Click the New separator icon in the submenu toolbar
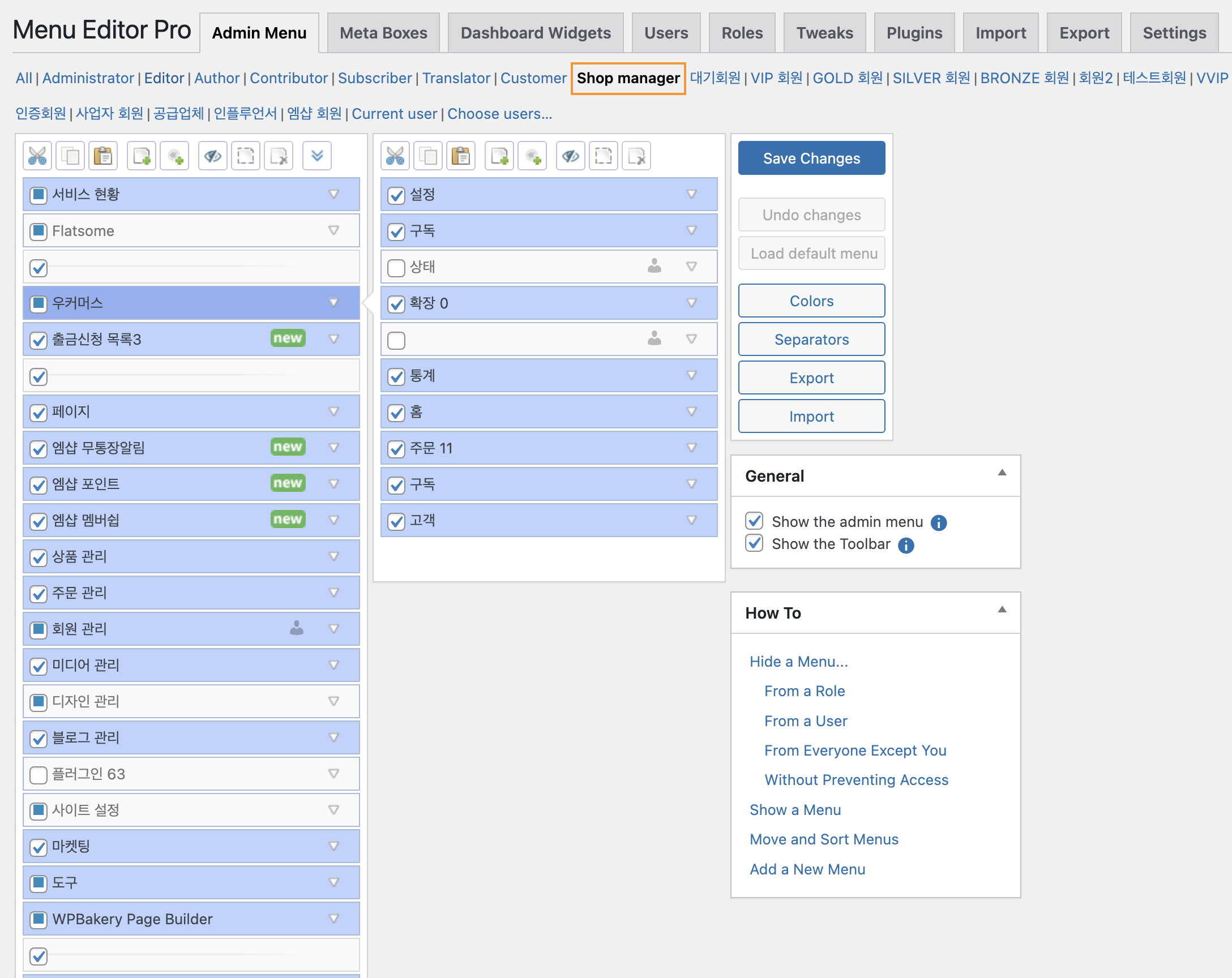 pyautogui.click(x=532, y=156)
